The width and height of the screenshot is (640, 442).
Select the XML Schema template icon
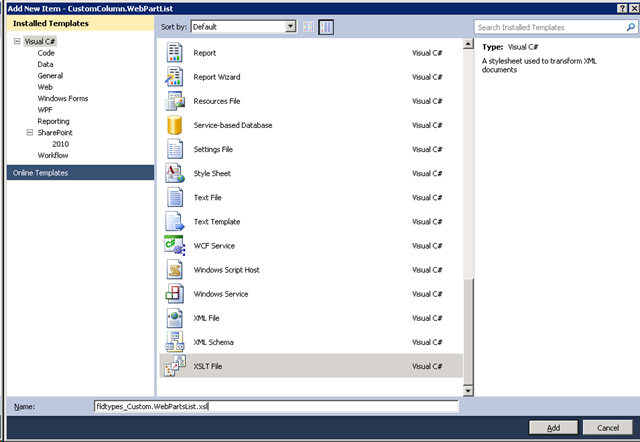(174, 342)
